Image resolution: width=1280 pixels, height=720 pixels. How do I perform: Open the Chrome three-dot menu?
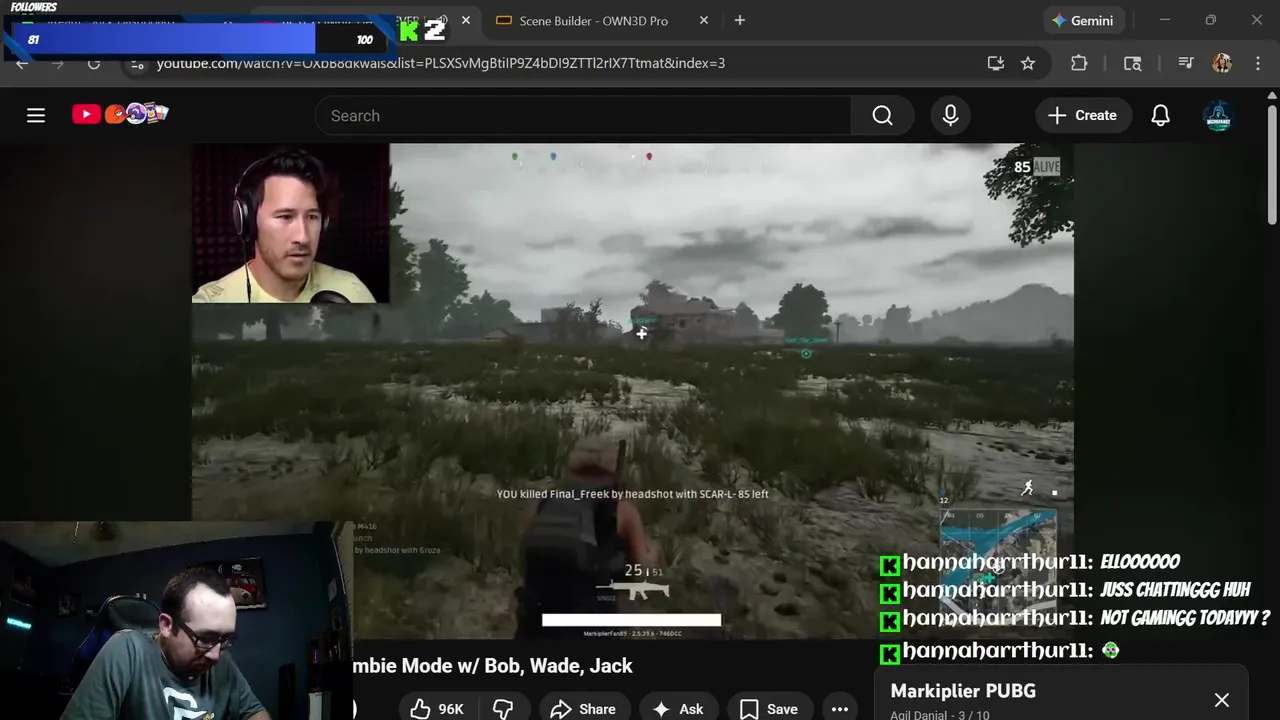pyautogui.click(x=1258, y=63)
